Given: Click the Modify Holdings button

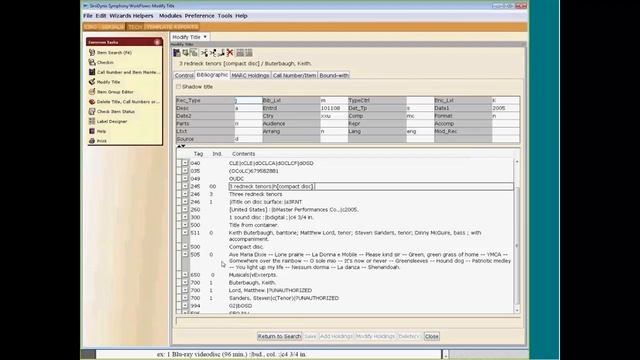Looking at the screenshot, I should coord(375,336).
